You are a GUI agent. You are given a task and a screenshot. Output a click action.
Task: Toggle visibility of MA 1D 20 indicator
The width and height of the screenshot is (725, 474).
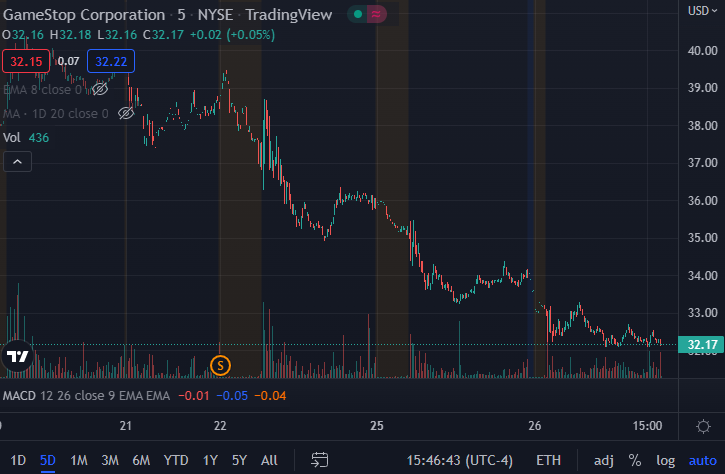pyautogui.click(x=126, y=113)
